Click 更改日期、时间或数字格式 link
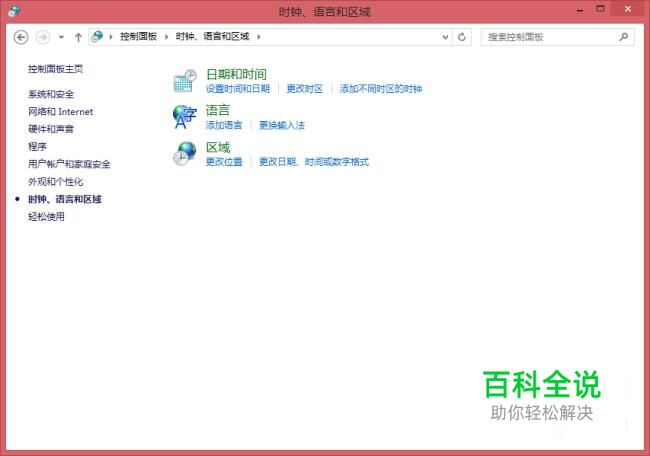This screenshot has height=456, width=650. coord(314,162)
